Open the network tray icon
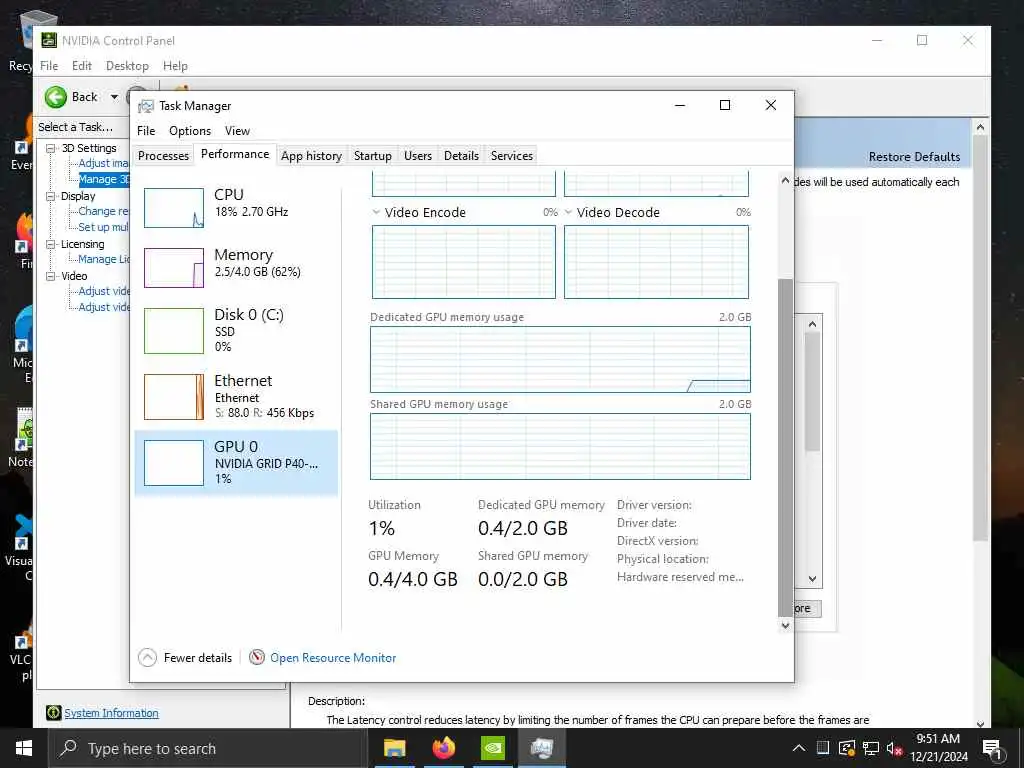 871,748
